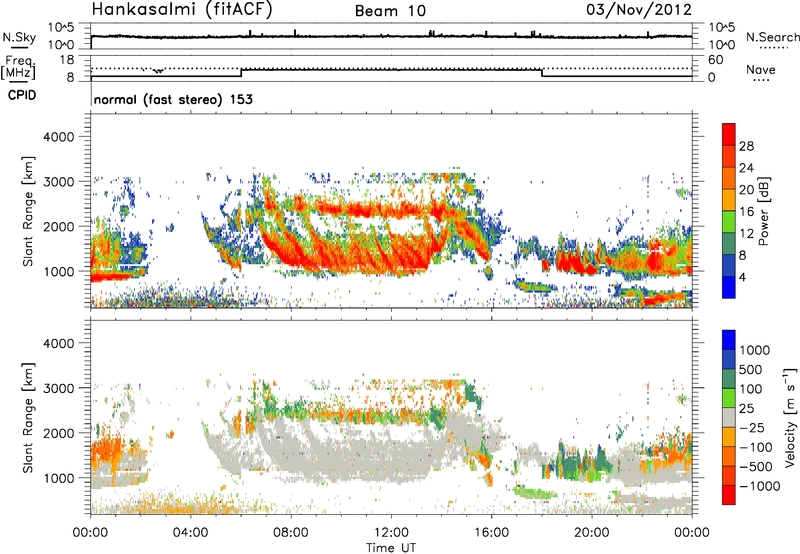Image resolution: width=800 pixels, height=554 pixels.
Task: Click the '12:00' time axis label
Action: [x=391, y=533]
